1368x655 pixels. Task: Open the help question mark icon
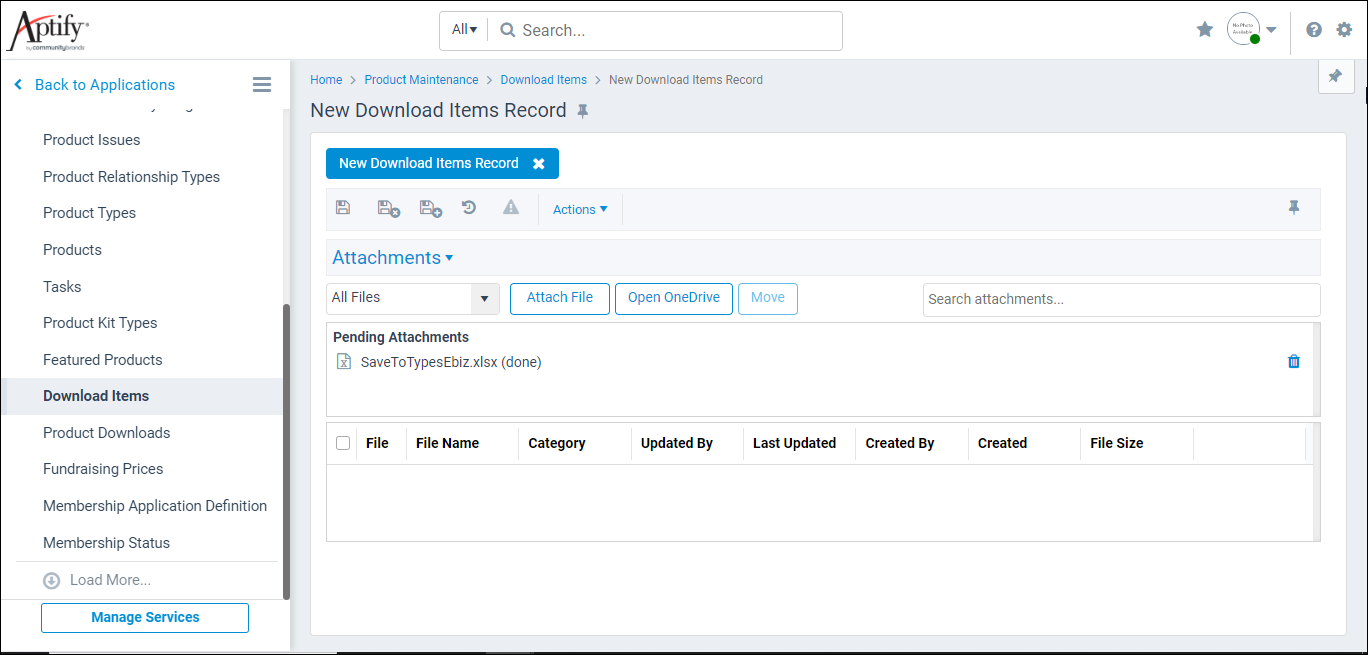pyautogui.click(x=1313, y=30)
